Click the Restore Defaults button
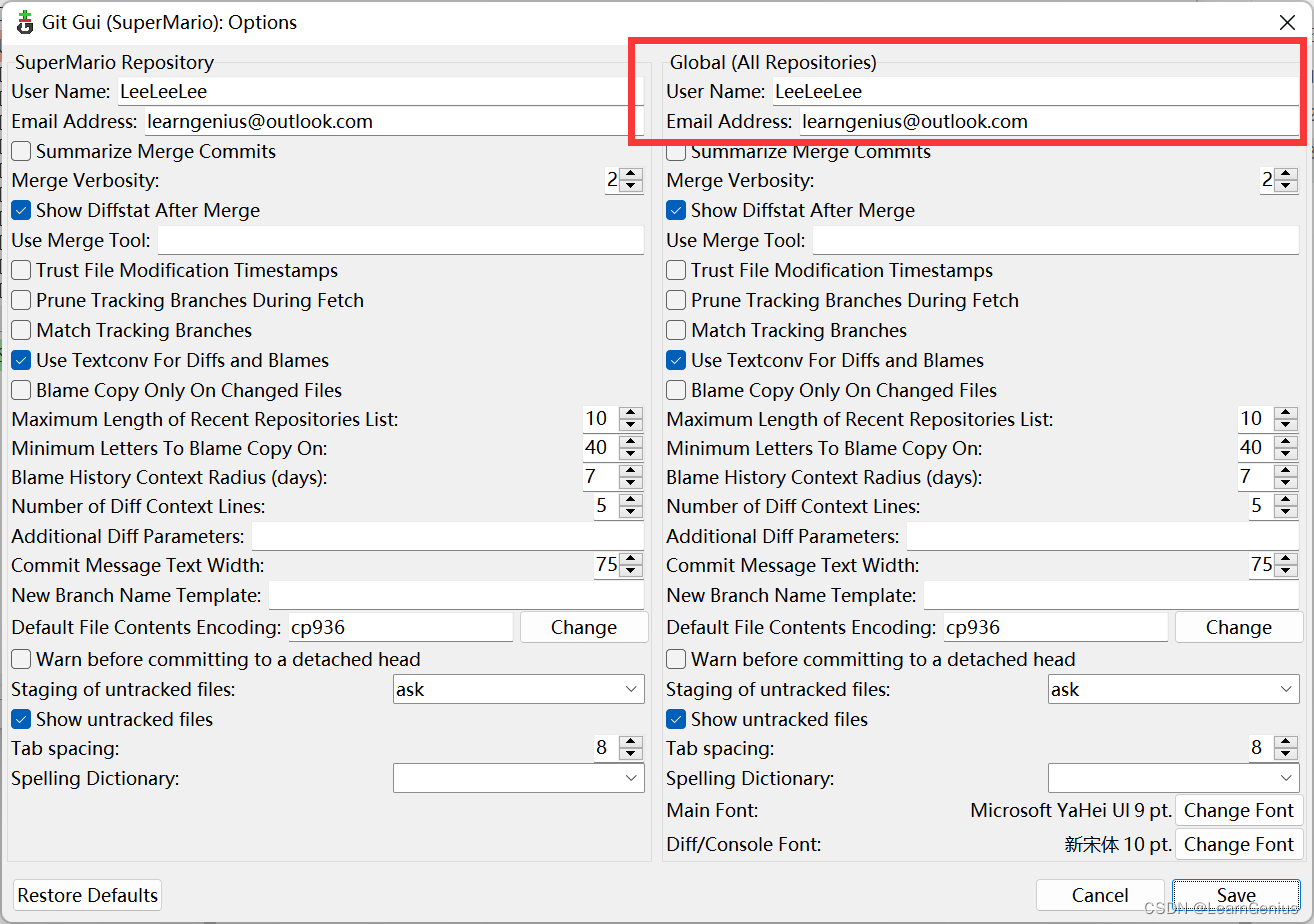 (88, 895)
